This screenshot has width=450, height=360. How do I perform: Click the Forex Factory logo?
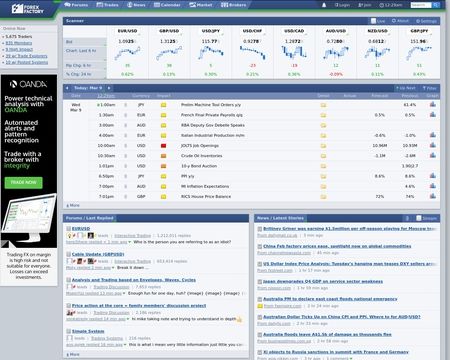pos(27,9)
